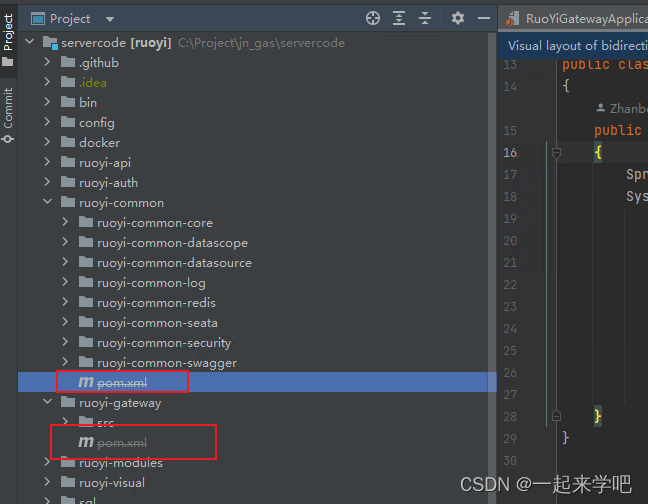Click the fold end marker at line 28

556,415
